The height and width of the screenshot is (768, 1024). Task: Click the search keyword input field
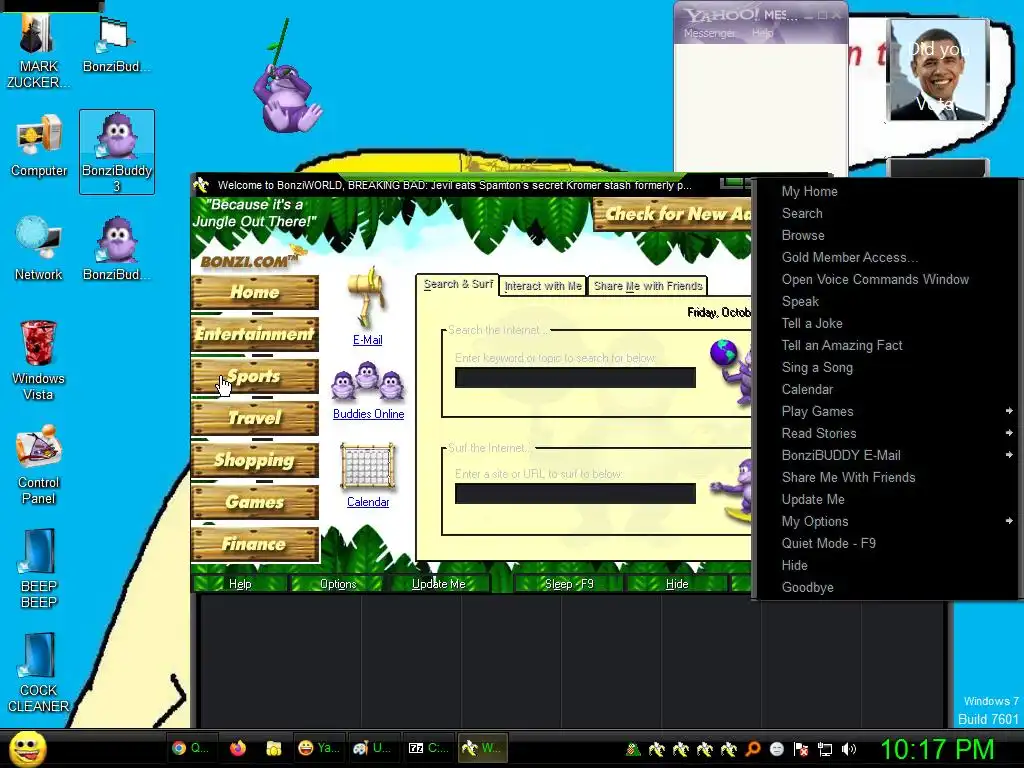tap(575, 377)
